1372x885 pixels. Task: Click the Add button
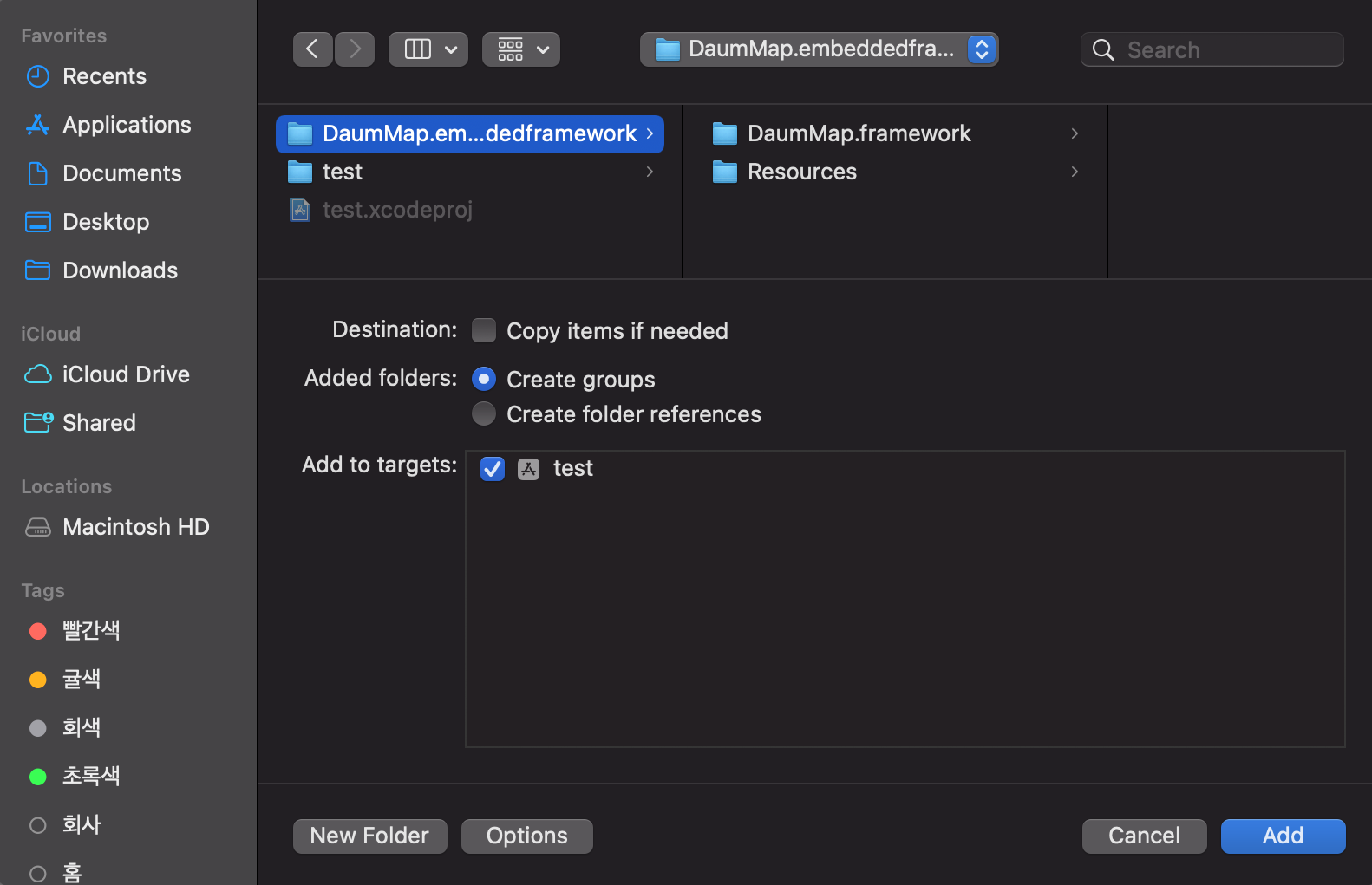1284,836
